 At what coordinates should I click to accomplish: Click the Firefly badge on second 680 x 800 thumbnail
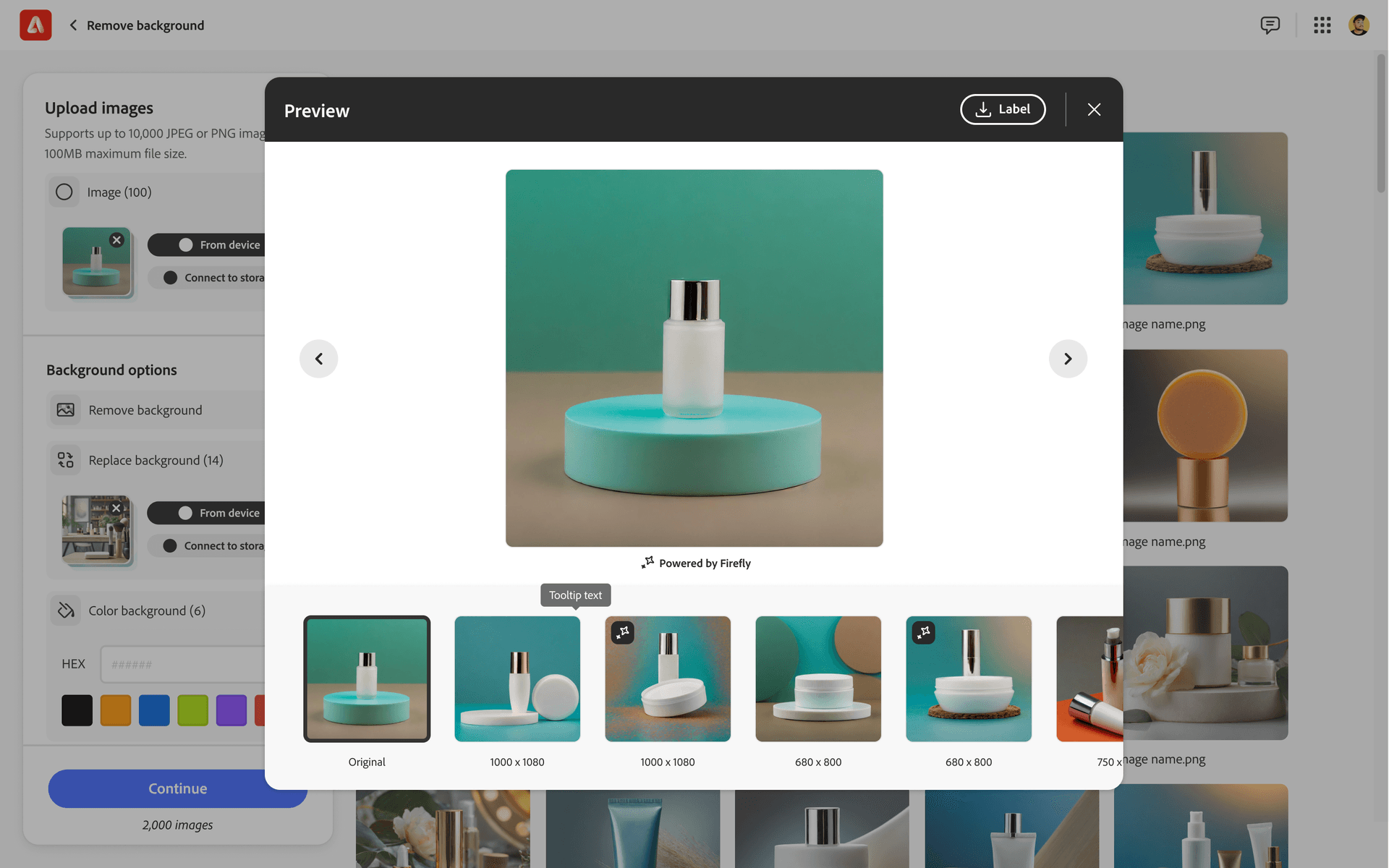point(923,633)
